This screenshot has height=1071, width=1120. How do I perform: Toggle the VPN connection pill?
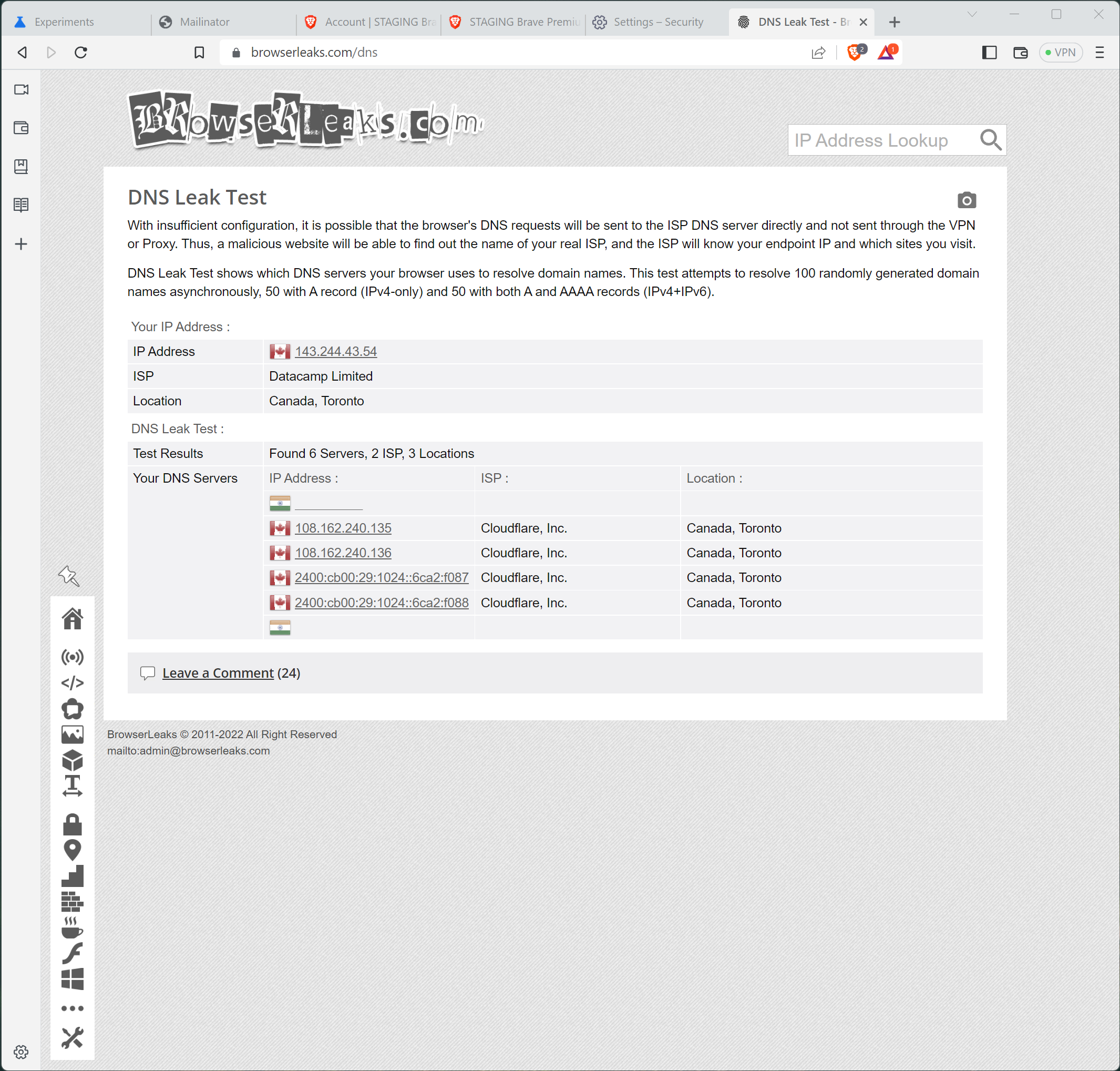pos(1060,52)
